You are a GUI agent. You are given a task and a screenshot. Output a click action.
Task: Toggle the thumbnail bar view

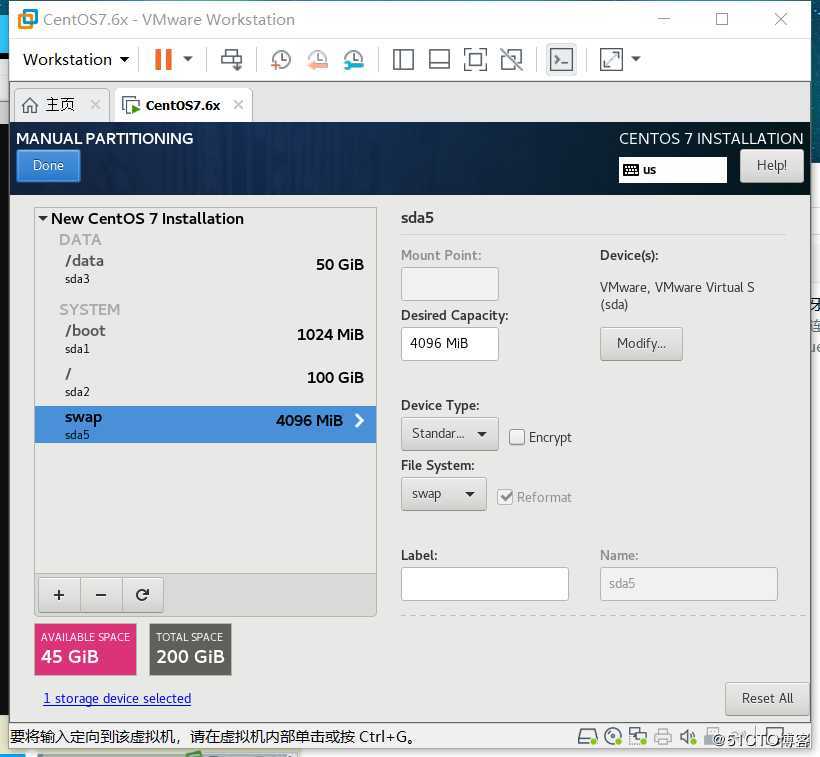pyautogui.click(x=439, y=59)
